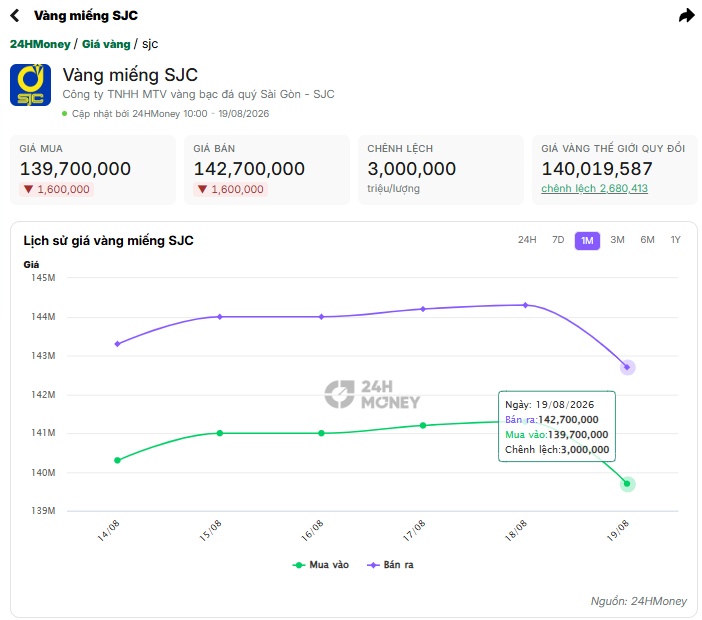The image size is (702, 620).
Task: Click the share arrow icon
Action: tap(686, 16)
